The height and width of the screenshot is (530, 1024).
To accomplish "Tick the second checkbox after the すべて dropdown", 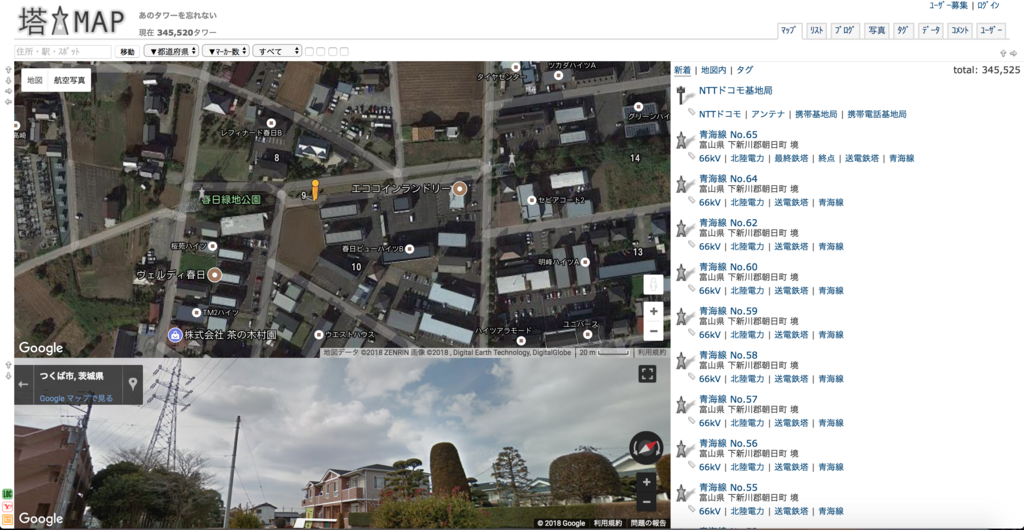I will tap(321, 52).
